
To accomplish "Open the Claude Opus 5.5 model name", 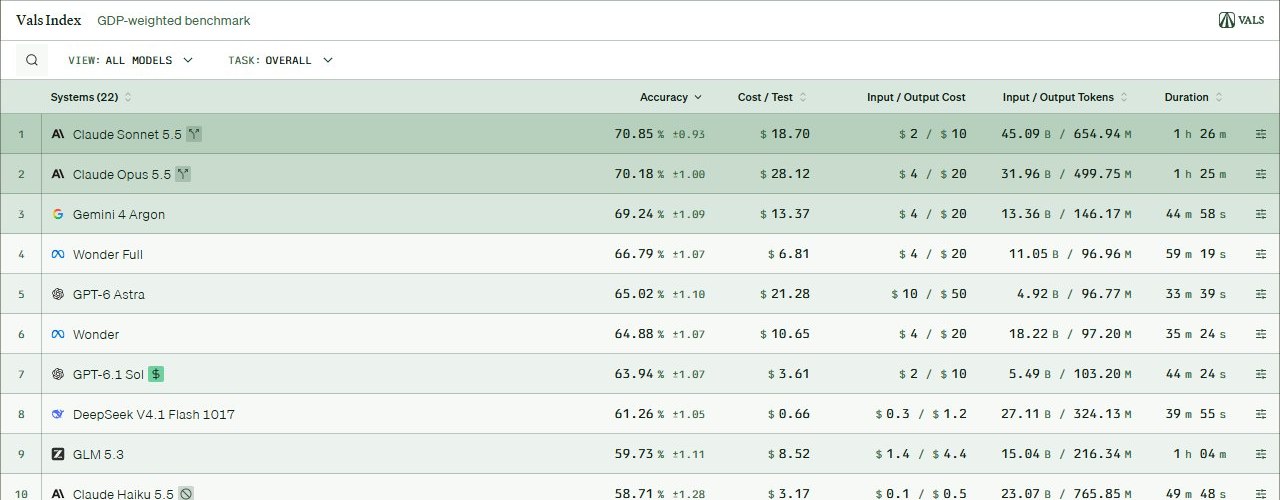I will 122,174.
